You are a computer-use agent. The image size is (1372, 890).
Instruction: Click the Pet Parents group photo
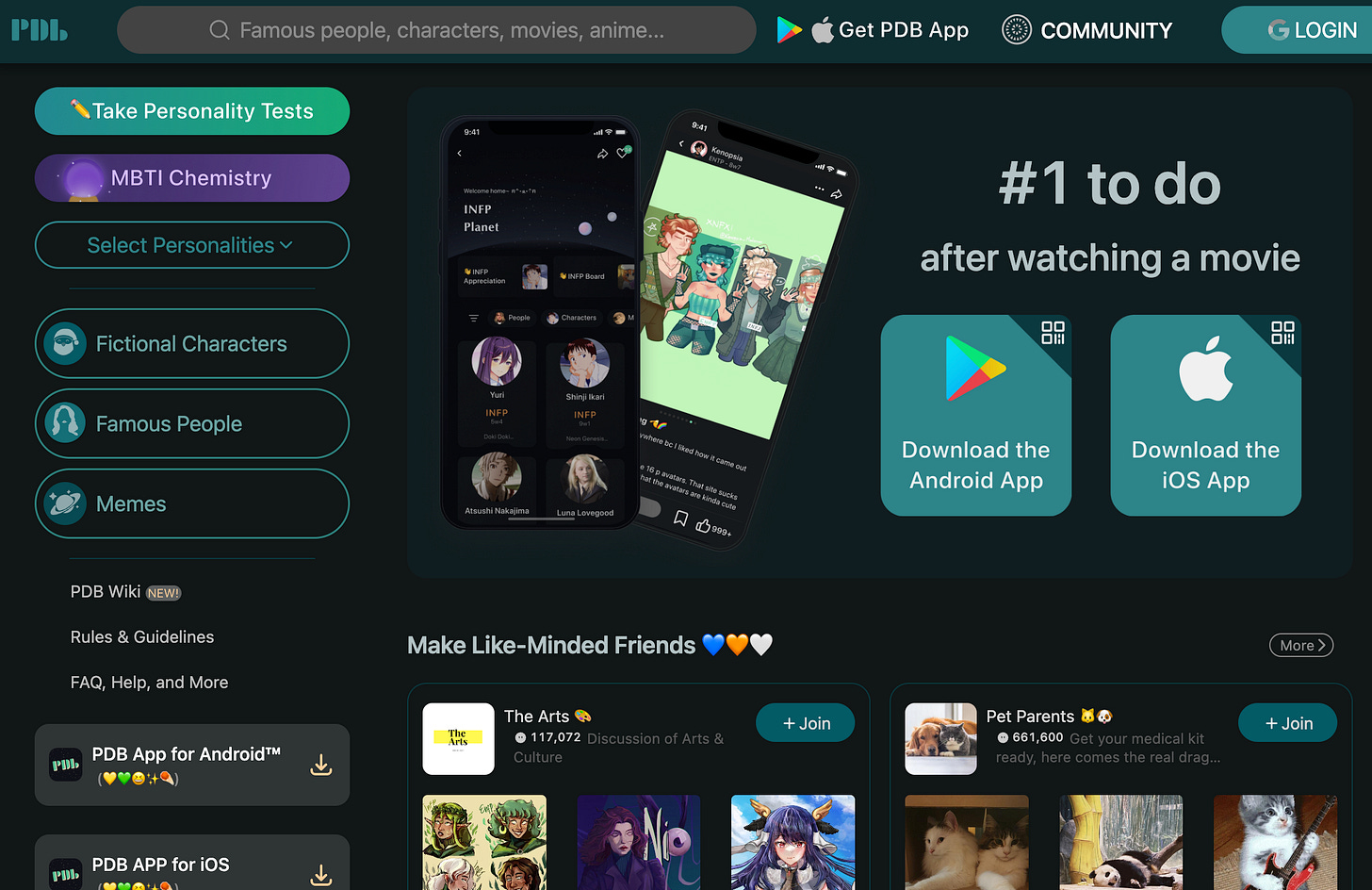[x=940, y=739]
